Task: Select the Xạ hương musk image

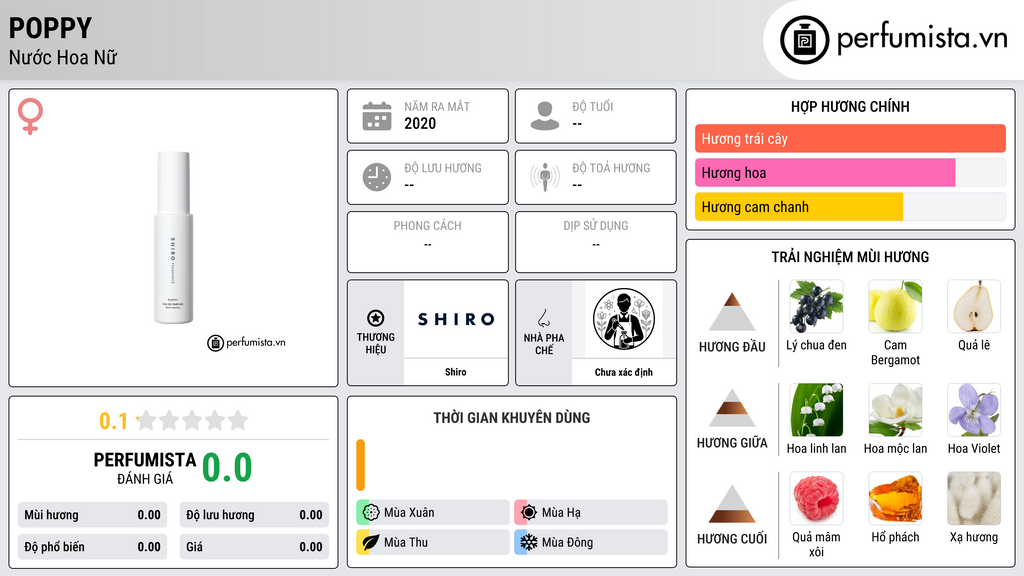Action: [x=974, y=498]
